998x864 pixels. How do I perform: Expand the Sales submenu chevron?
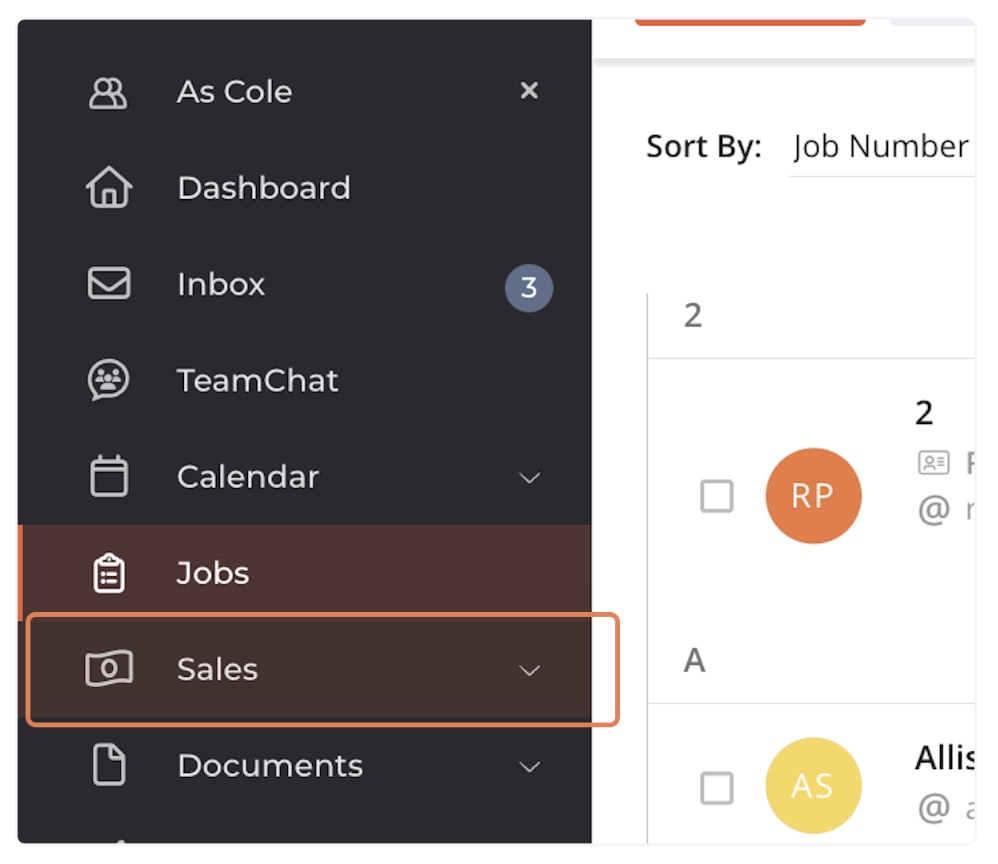pyautogui.click(x=530, y=670)
